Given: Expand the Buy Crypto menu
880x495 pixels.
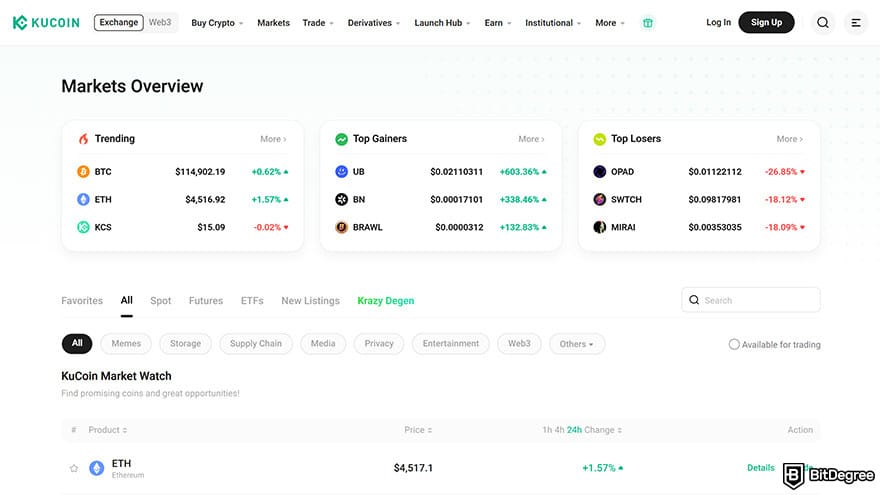Looking at the screenshot, I should (217, 23).
